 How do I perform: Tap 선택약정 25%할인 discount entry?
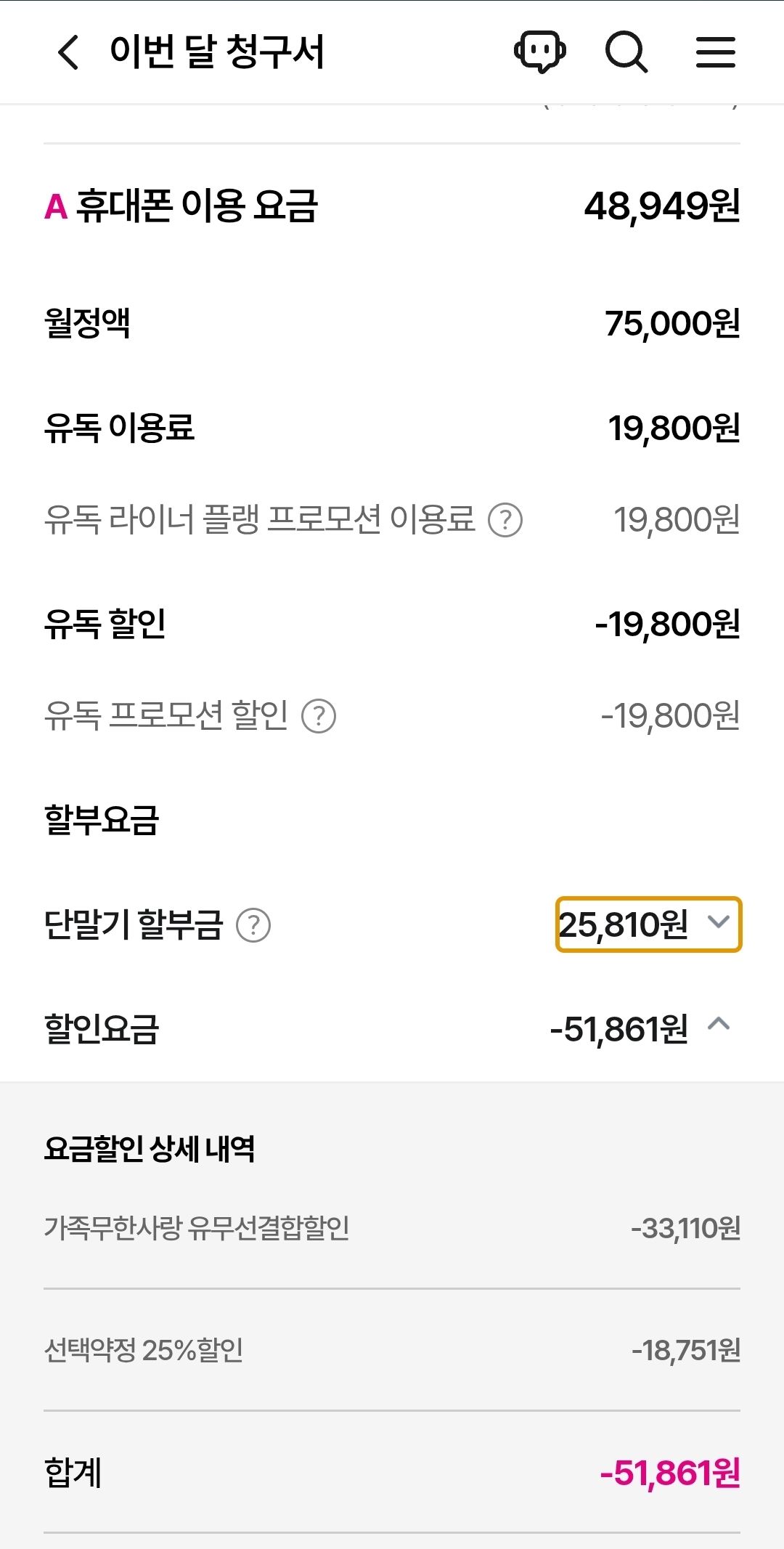click(144, 1350)
